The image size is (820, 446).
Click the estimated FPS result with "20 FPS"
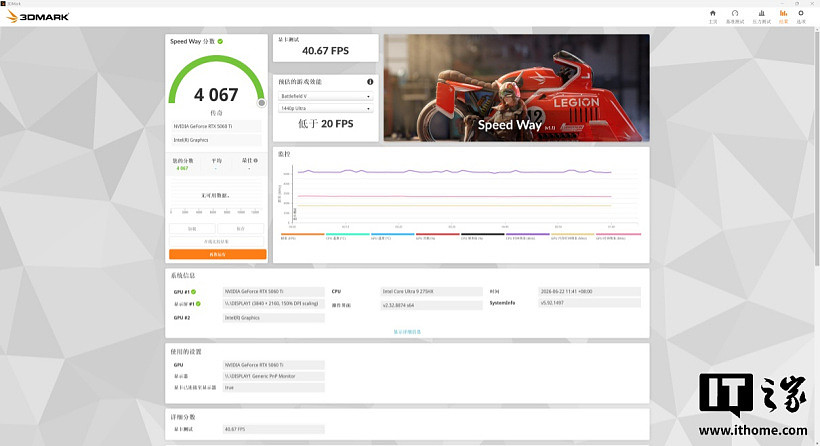click(325, 124)
